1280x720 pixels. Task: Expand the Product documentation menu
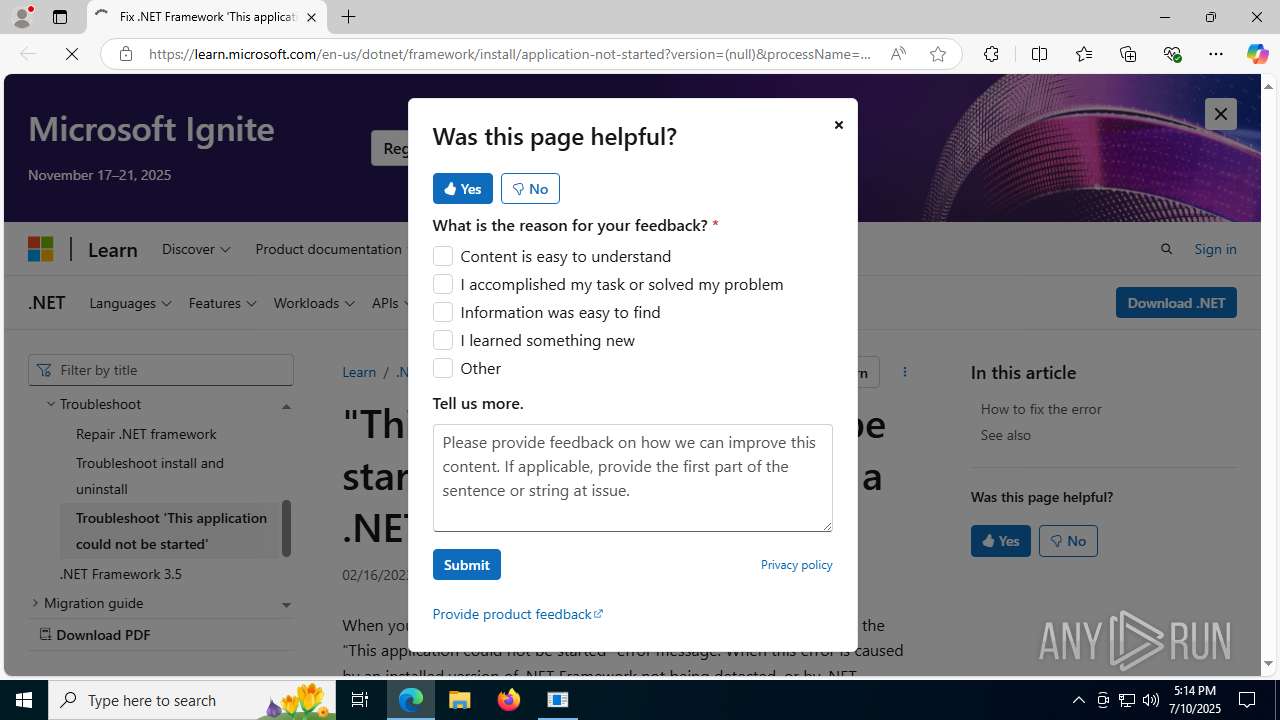pos(330,249)
